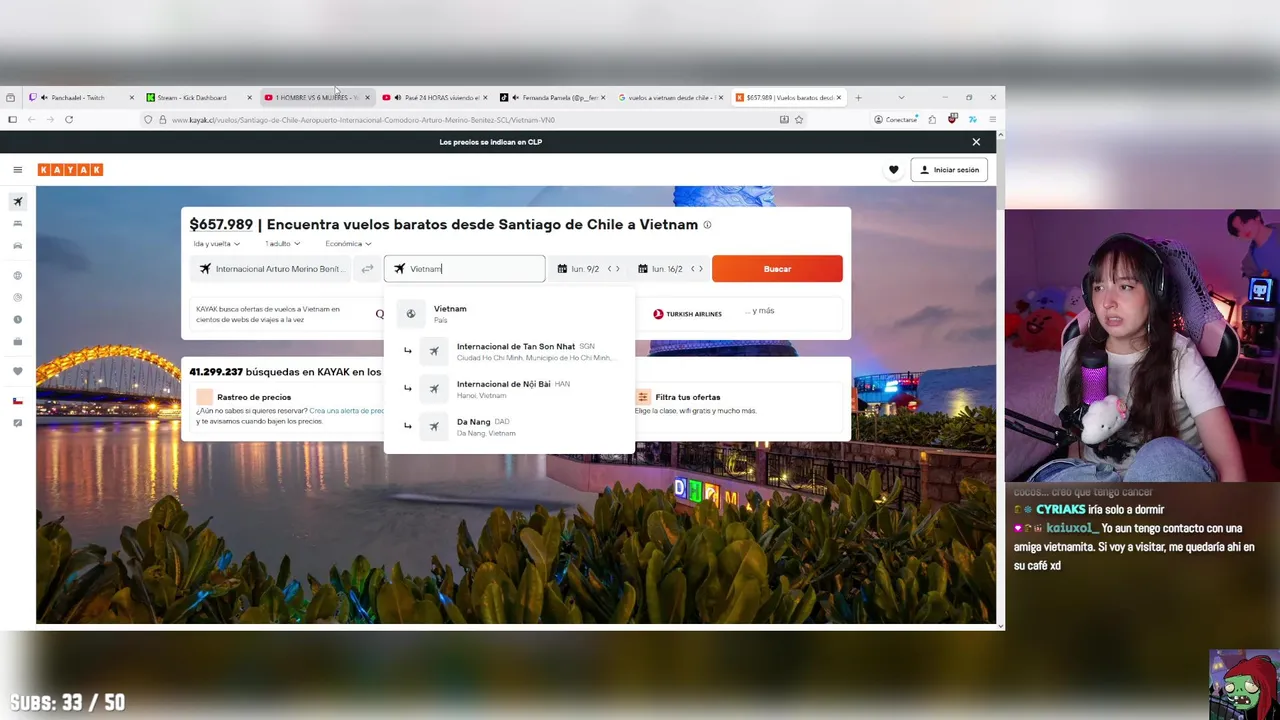Open the browser application menu
Viewport: 1280px width, 720px height.
(992, 120)
